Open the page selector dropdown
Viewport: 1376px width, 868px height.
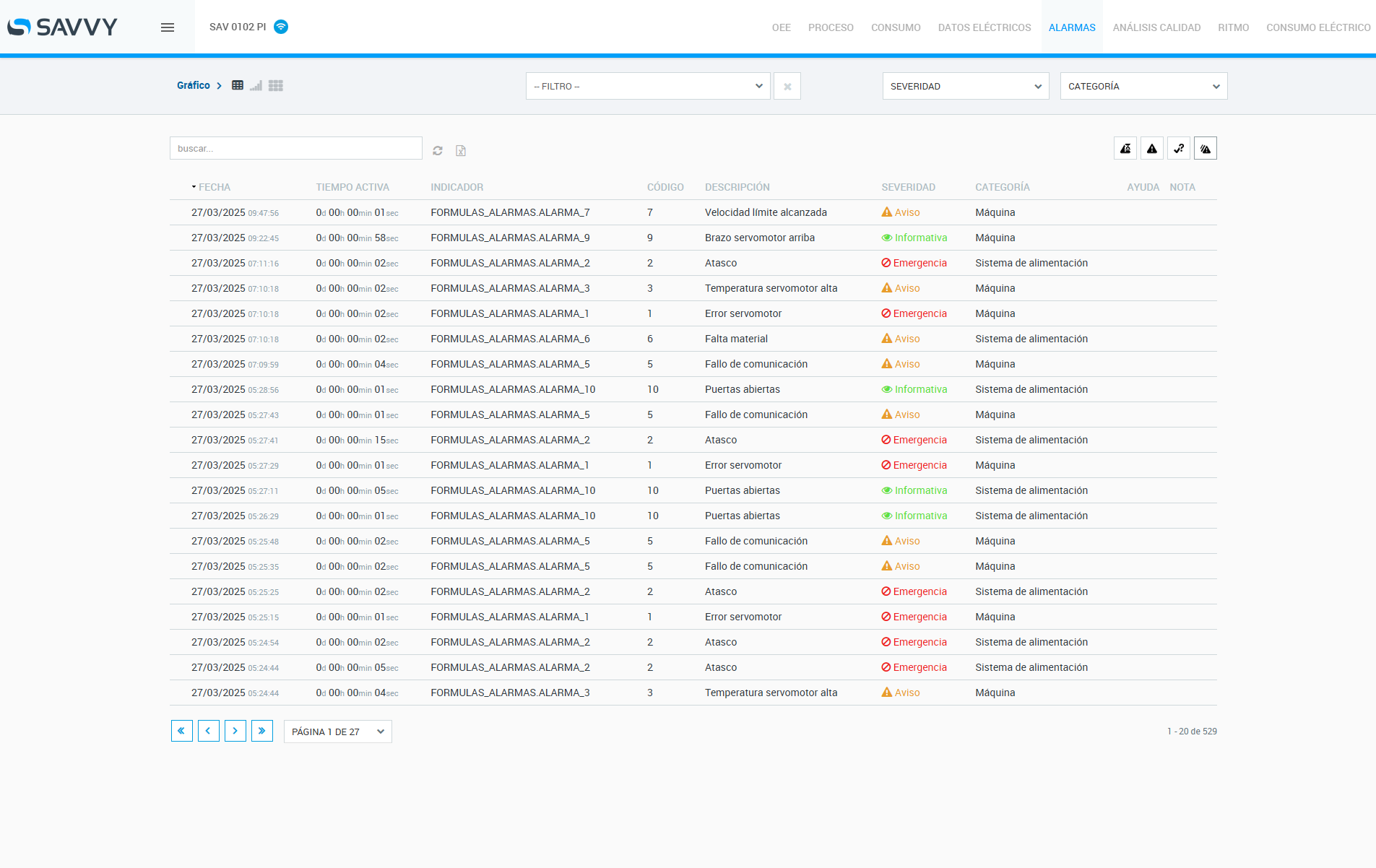pyautogui.click(x=337, y=732)
